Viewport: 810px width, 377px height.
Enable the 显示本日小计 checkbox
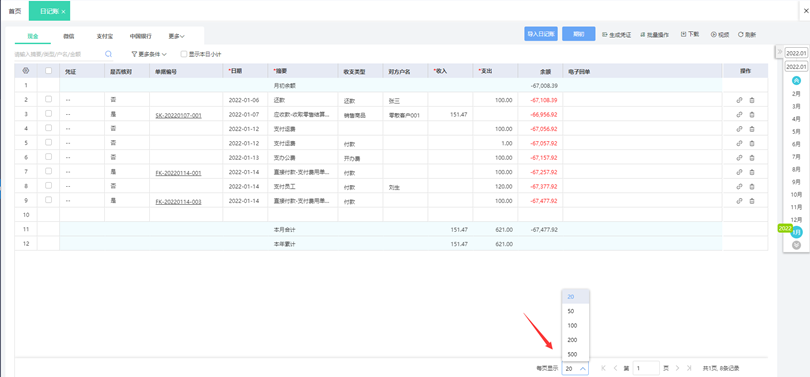[183, 54]
